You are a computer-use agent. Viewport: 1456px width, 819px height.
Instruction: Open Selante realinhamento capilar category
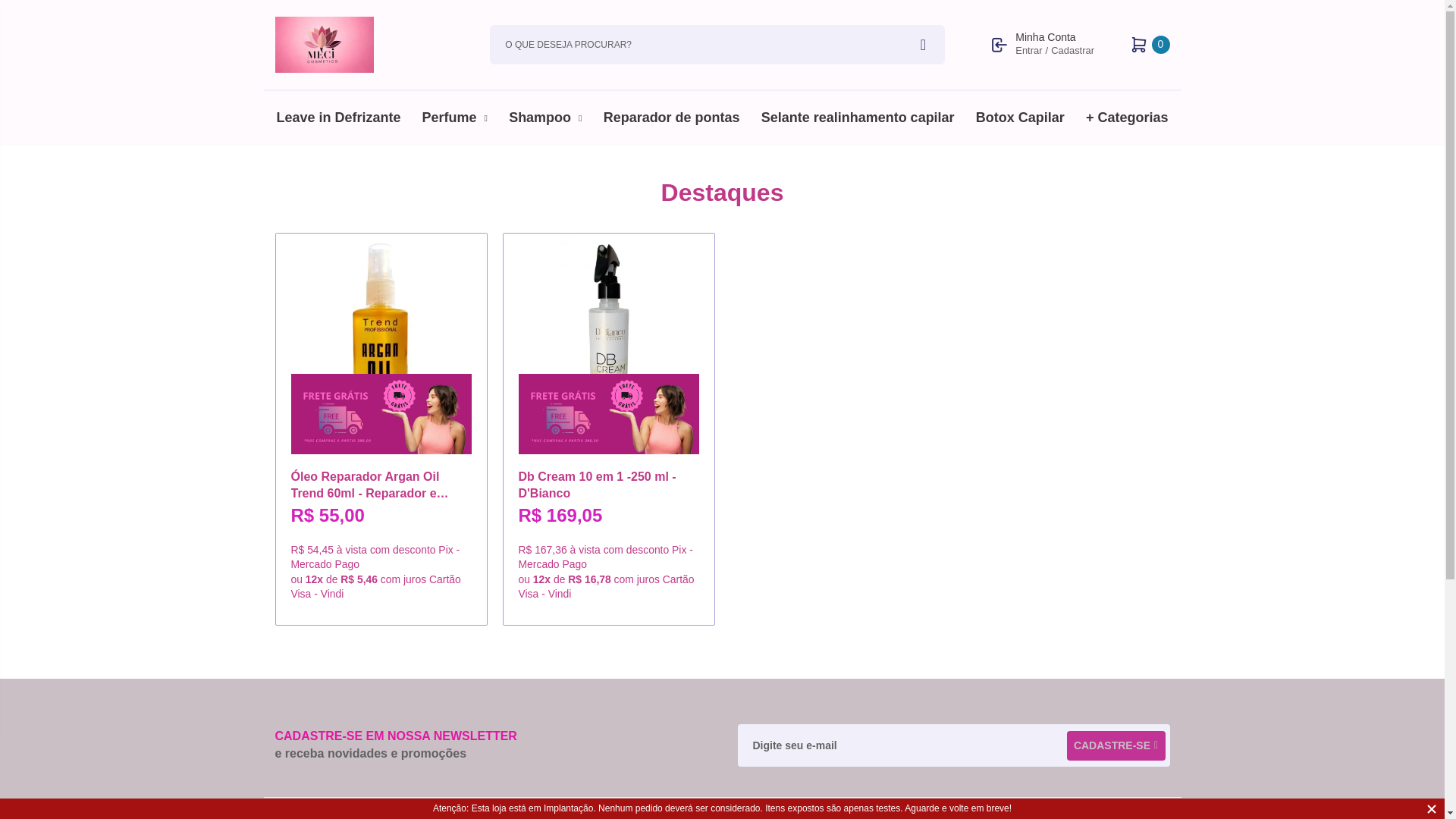[857, 118]
